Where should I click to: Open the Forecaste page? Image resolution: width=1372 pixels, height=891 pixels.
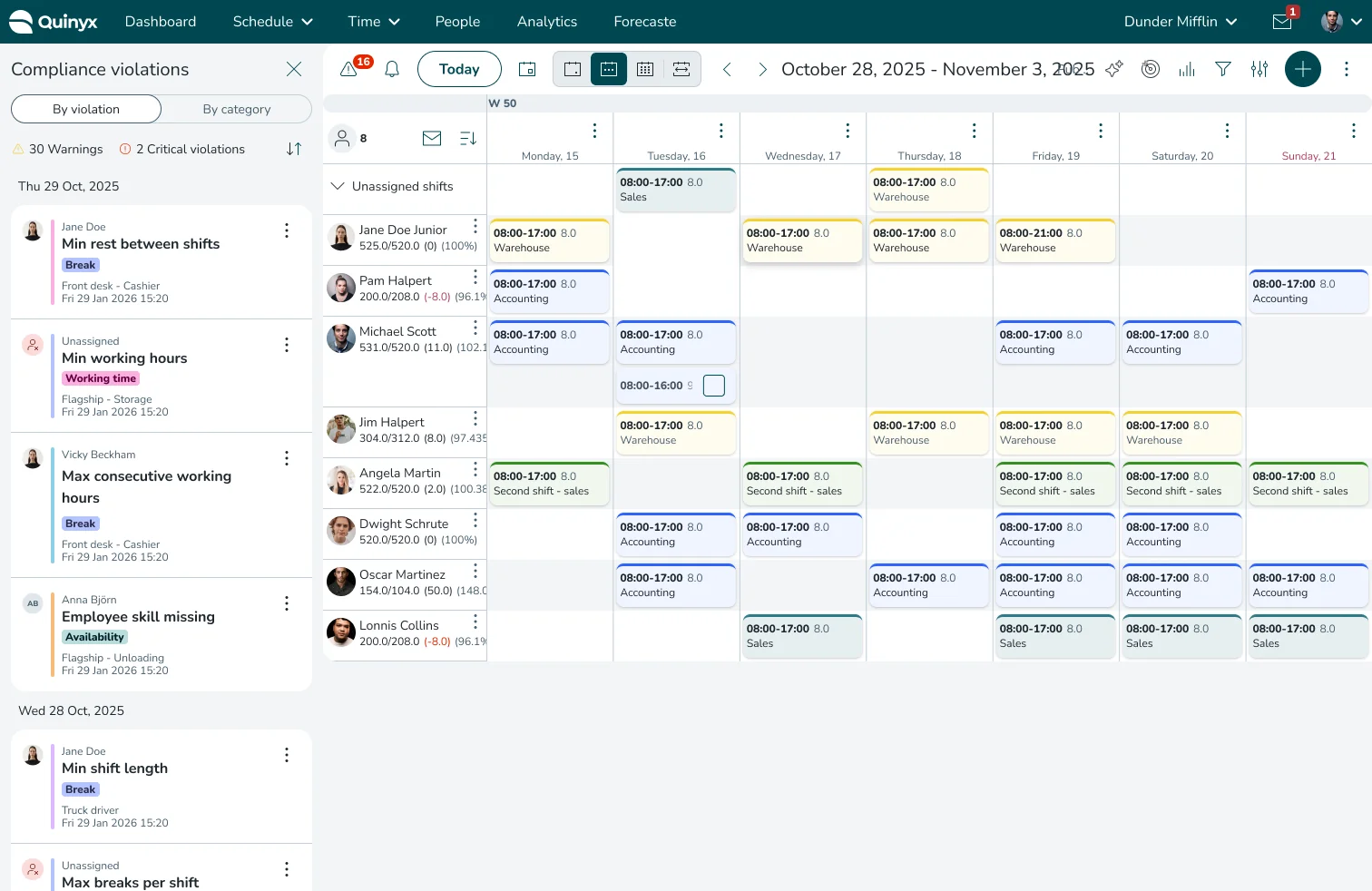click(x=645, y=22)
